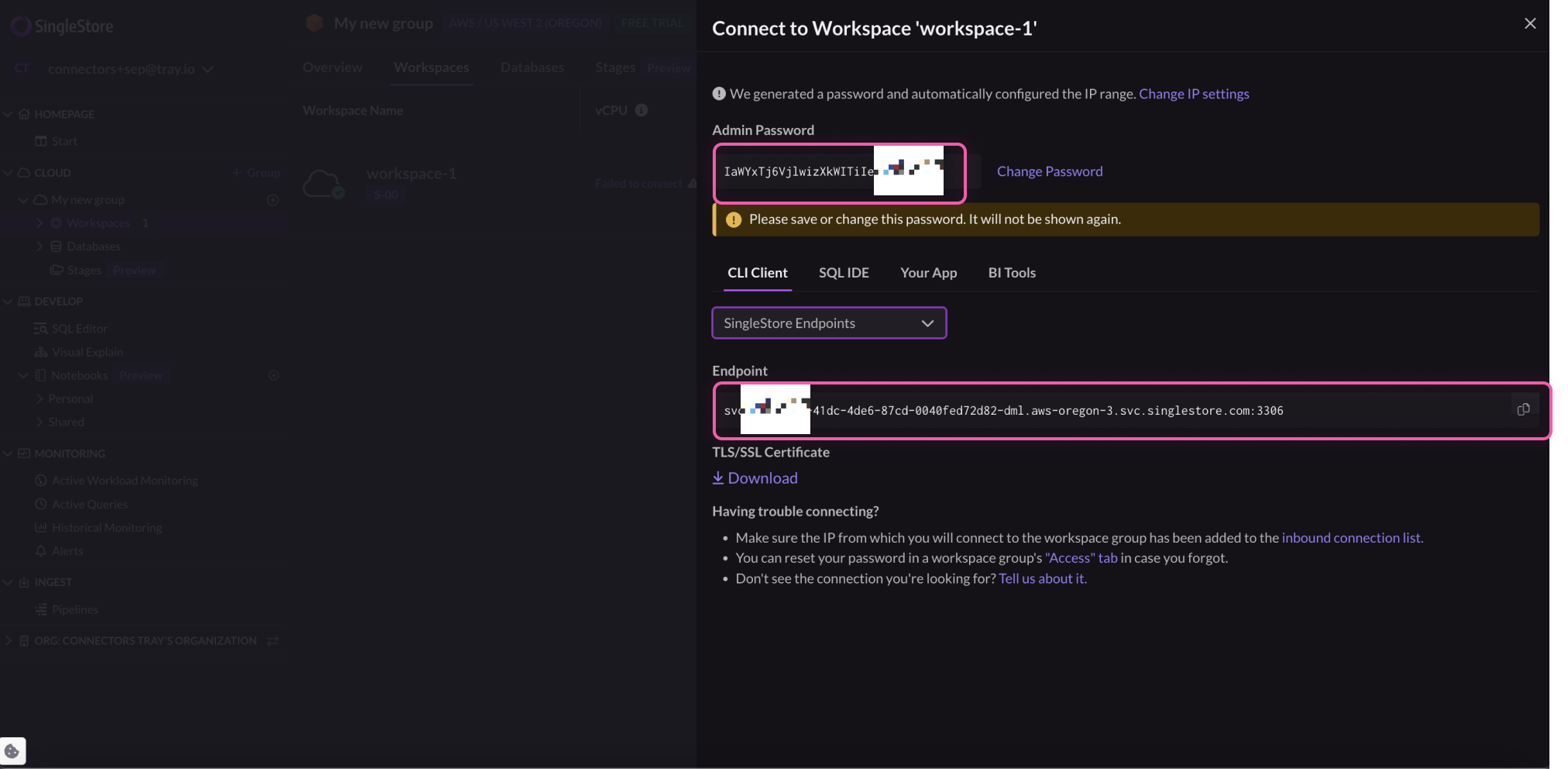Add new item beside My new group

(273, 200)
